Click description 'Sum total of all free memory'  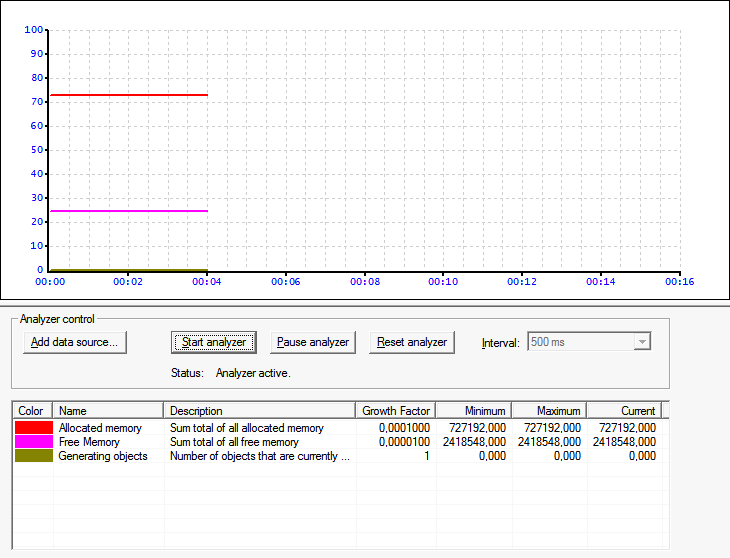click(x=234, y=442)
